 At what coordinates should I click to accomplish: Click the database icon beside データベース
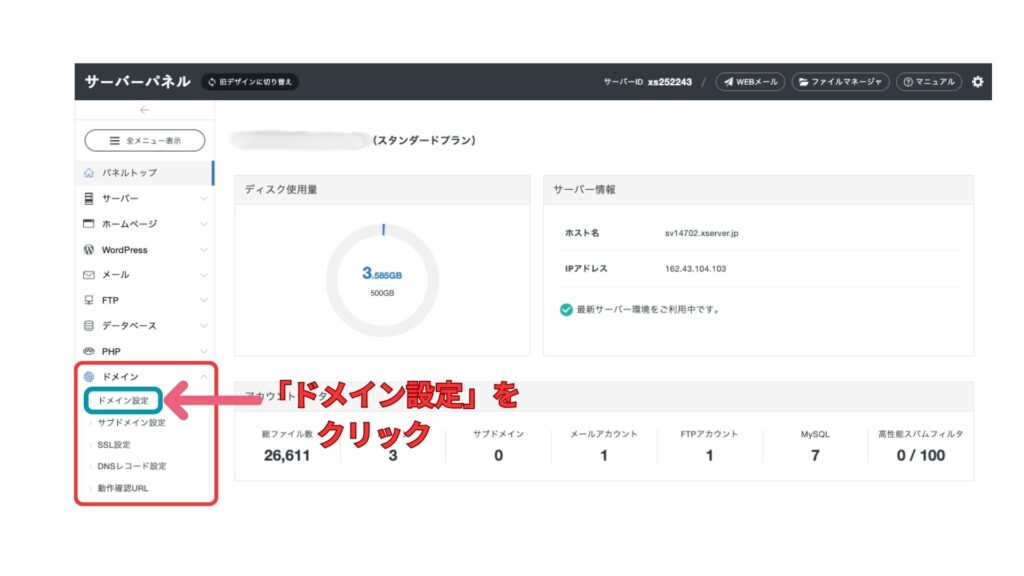point(89,325)
